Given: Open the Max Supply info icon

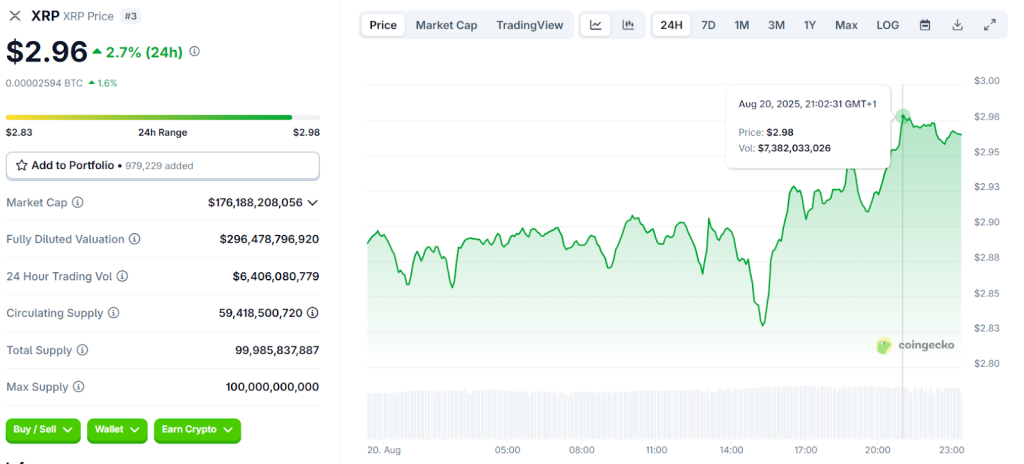Looking at the screenshot, I should [x=78, y=387].
